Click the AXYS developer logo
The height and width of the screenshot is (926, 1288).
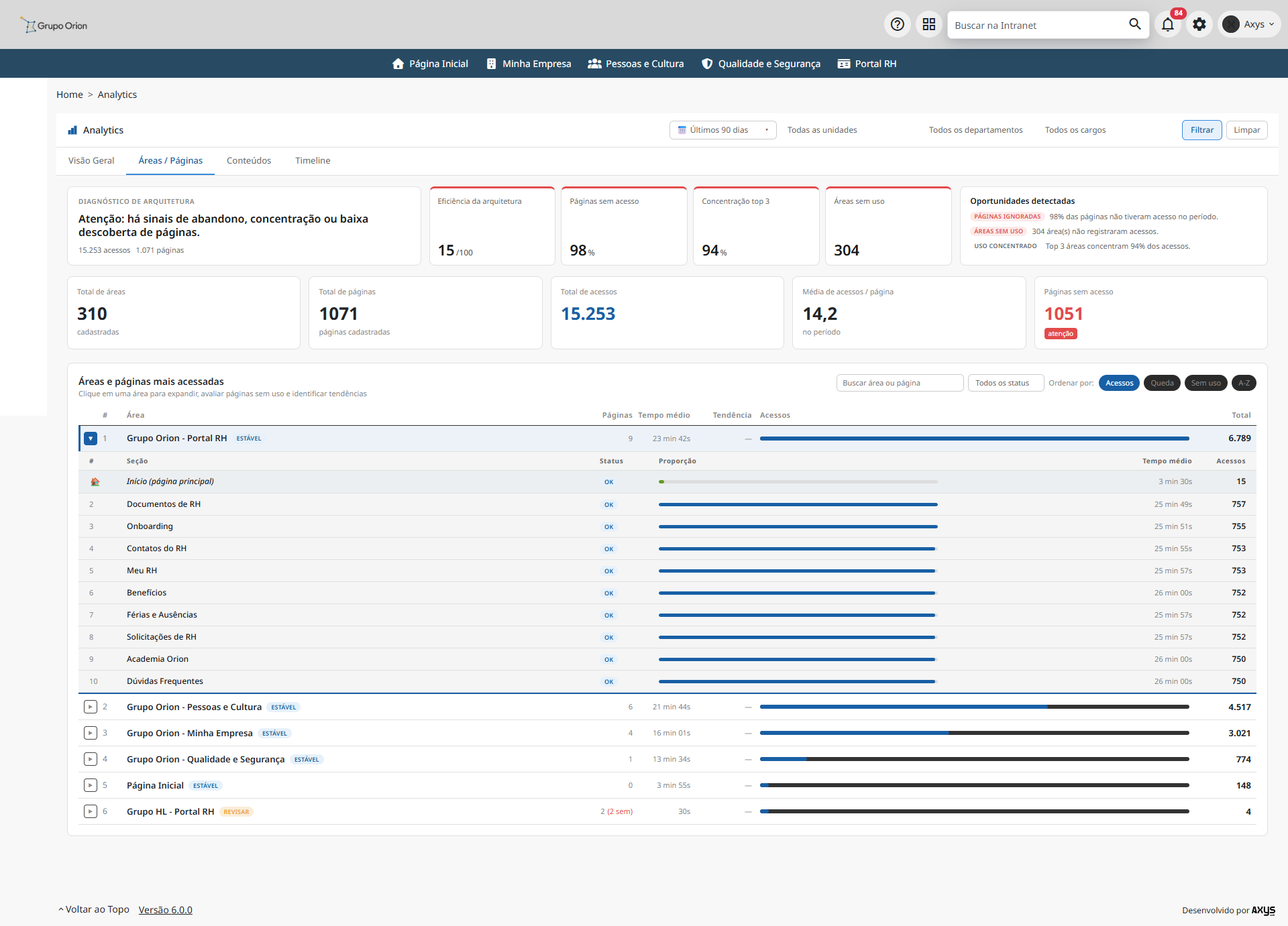[1263, 910]
